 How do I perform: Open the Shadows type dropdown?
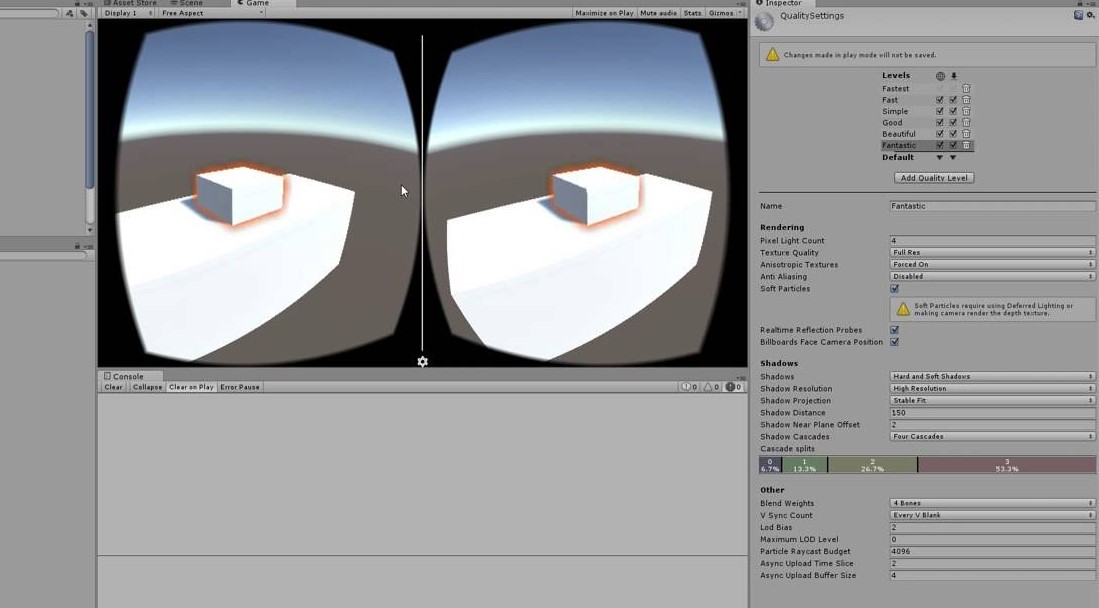[992, 377]
